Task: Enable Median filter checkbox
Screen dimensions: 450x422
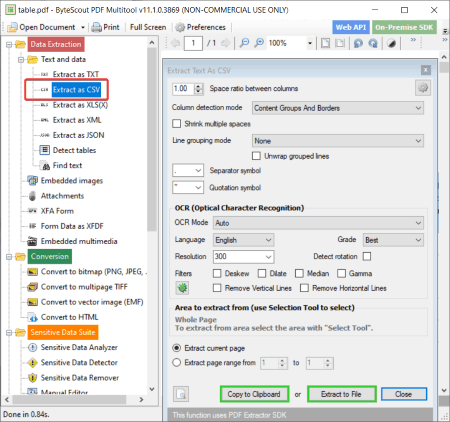Action: click(299, 273)
